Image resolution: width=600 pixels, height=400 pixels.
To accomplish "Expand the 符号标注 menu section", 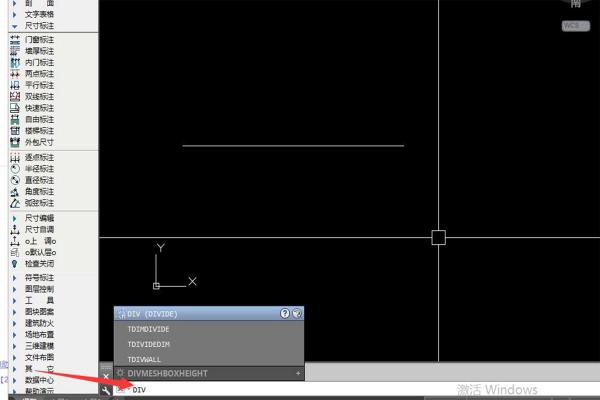I will [38, 278].
